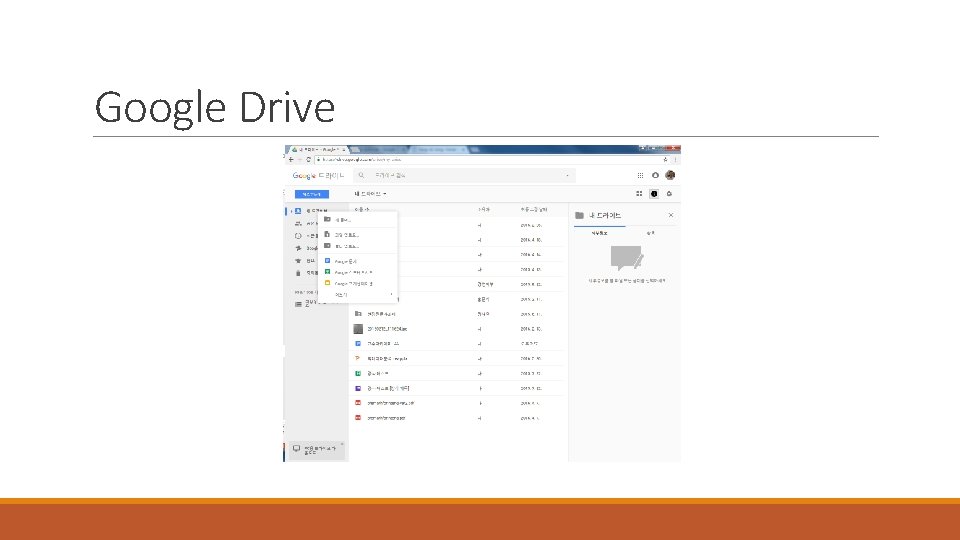Choose Google Slides in context menu
This screenshot has height=540, width=960.
pyautogui.click(x=358, y=283)
